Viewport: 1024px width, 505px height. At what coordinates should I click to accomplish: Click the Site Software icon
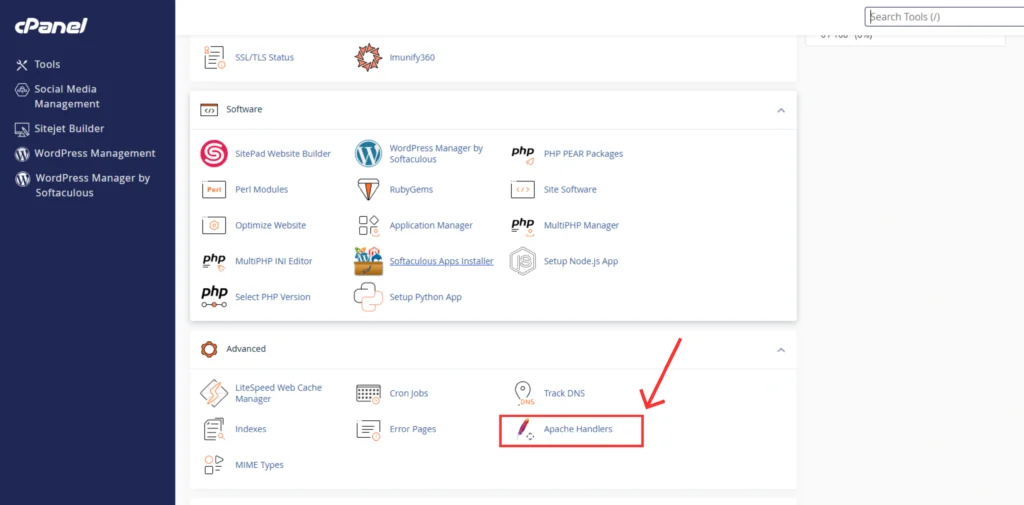(522, 189)
